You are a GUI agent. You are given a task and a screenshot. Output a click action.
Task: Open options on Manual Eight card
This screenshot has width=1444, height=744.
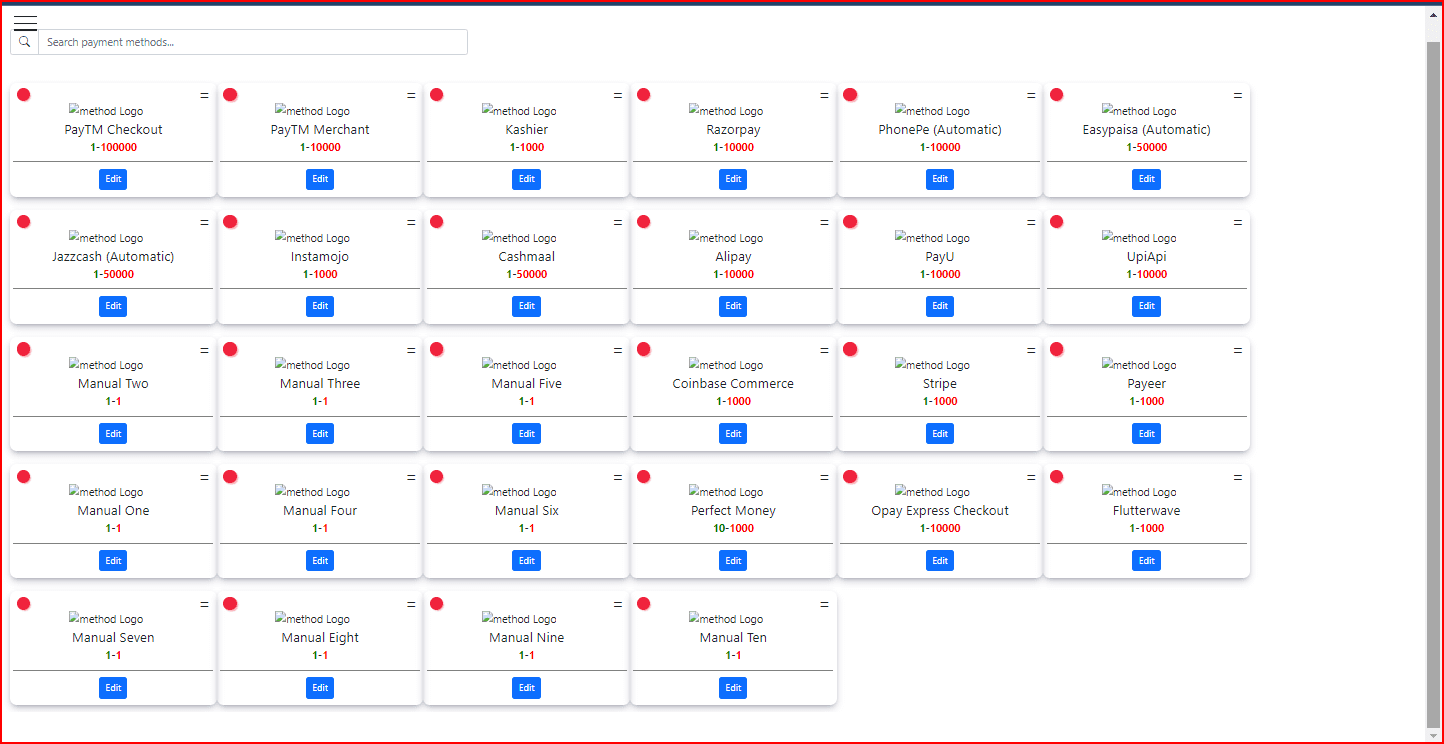pos(410,603)
